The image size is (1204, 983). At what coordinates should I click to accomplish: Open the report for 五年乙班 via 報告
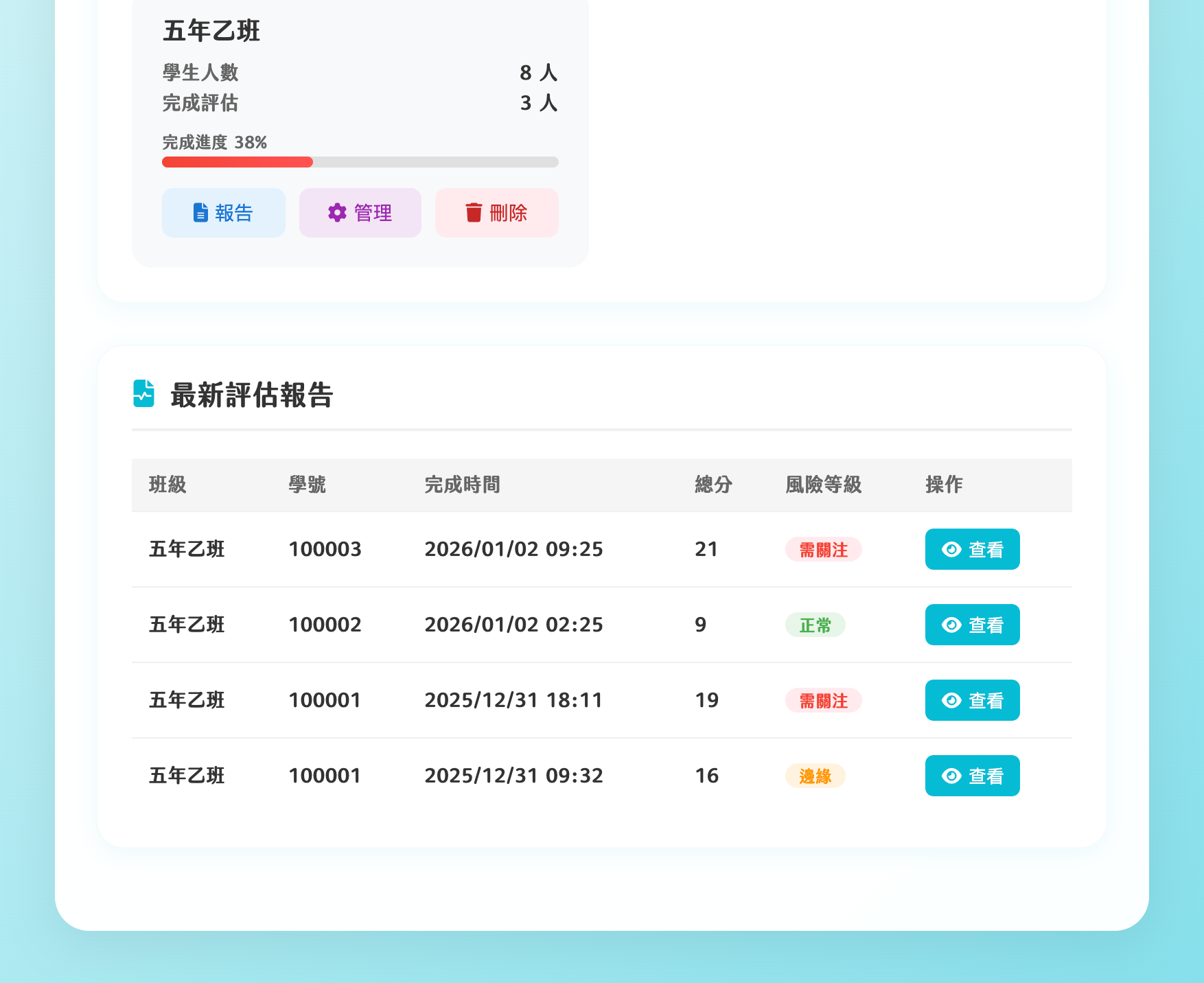point(223,213)
